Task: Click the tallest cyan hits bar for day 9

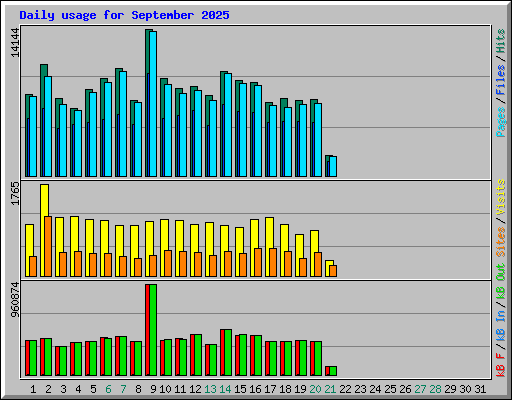Action: pos(153,104)
